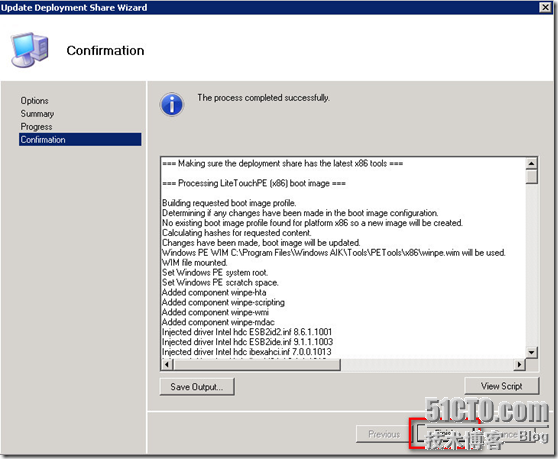558x459 pixels.
Task: Click 'Determining if any changes' log line
Action: tap(300, 213)
